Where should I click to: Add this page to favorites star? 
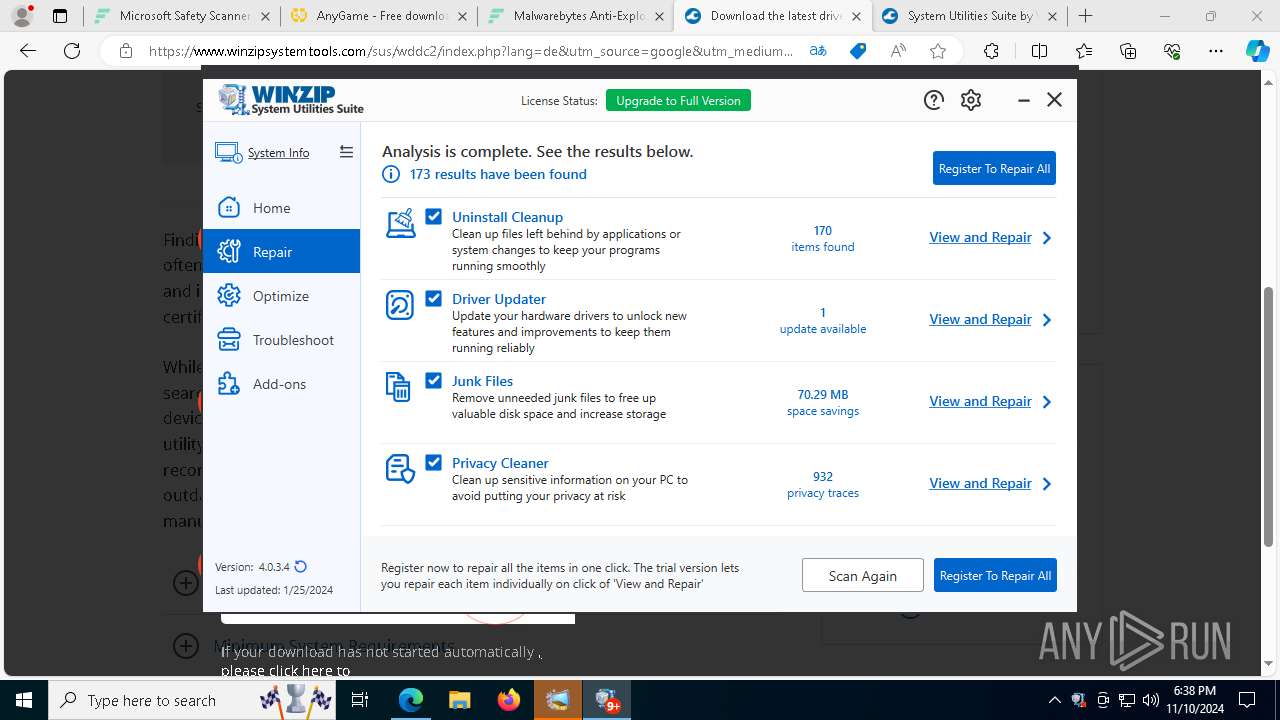(x=937, y=52)
